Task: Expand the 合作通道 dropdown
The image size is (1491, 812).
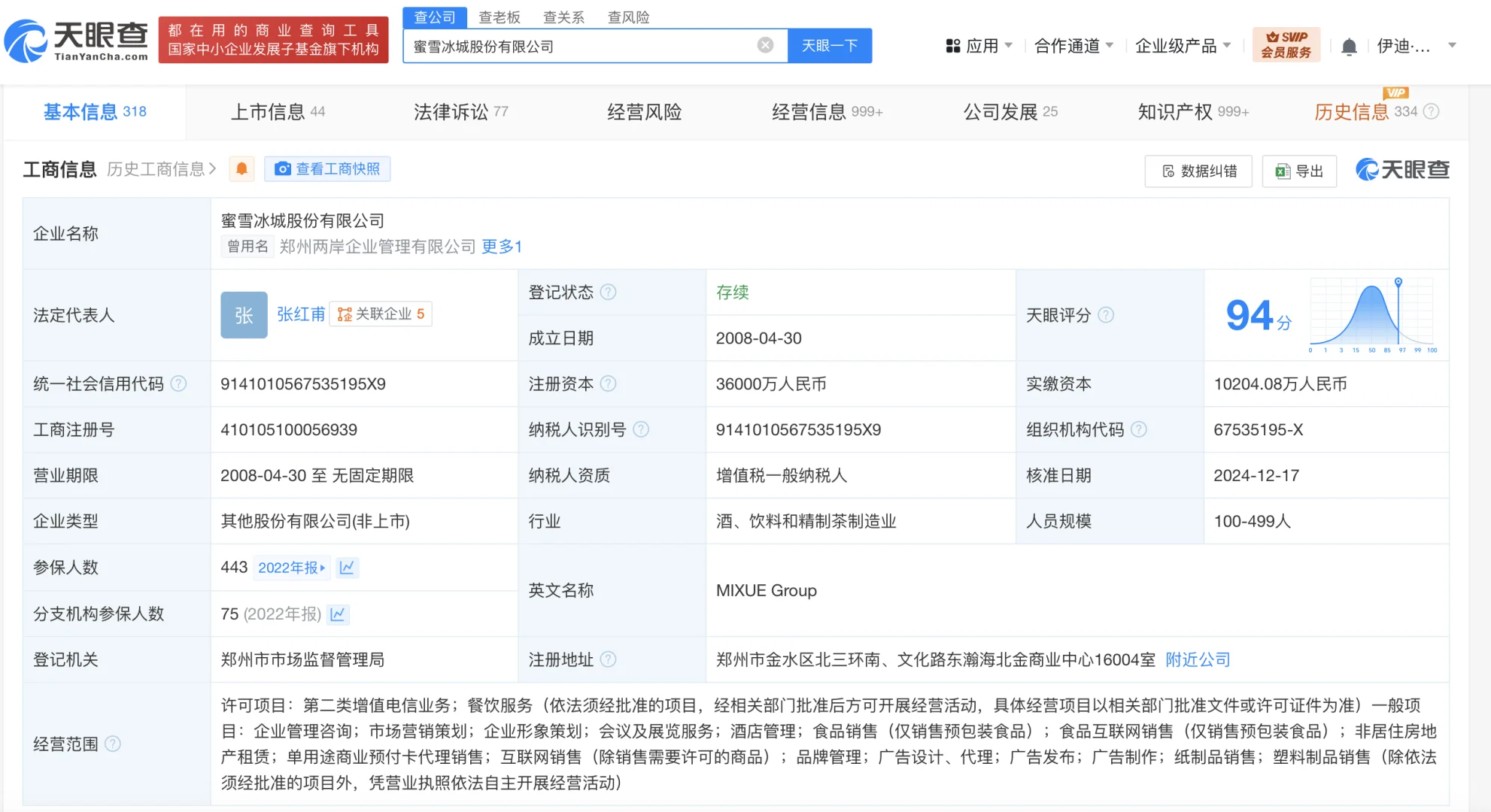Action: [x=1073, y=46]
